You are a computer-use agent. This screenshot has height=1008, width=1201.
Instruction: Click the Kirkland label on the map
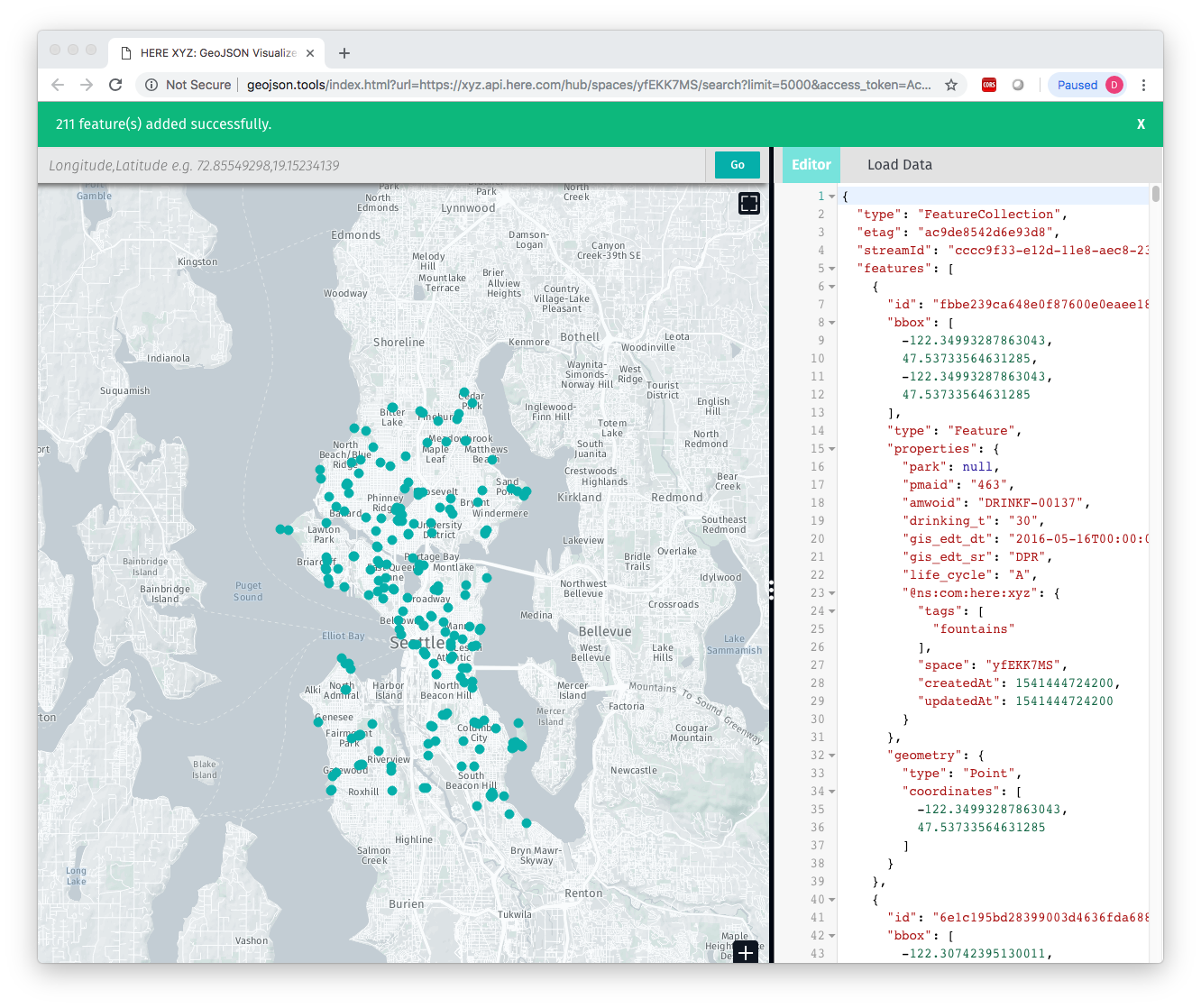[x=580, y=497]
